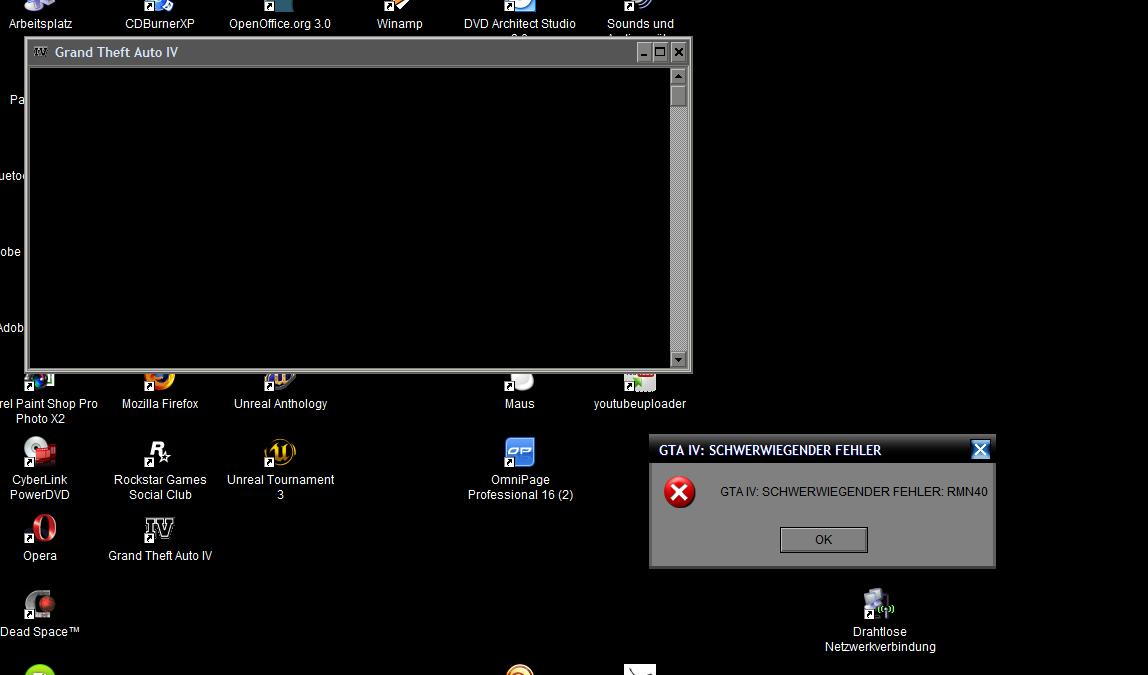Screen dimensions: 1148x675
Task: Click the Grand Theft Auto IV window title text
Action: coord(116,52)
